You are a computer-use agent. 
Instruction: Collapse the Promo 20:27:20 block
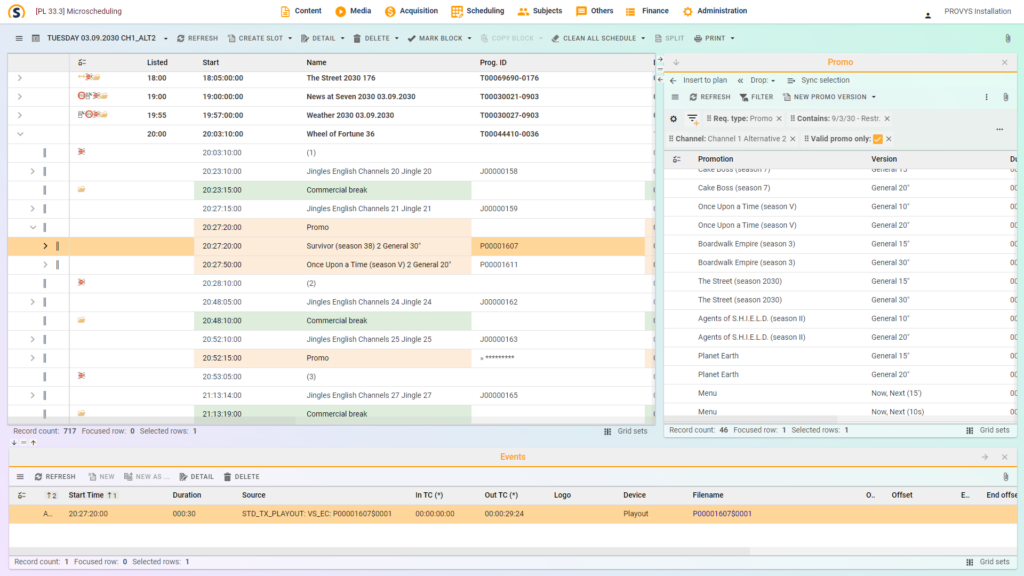33,227
